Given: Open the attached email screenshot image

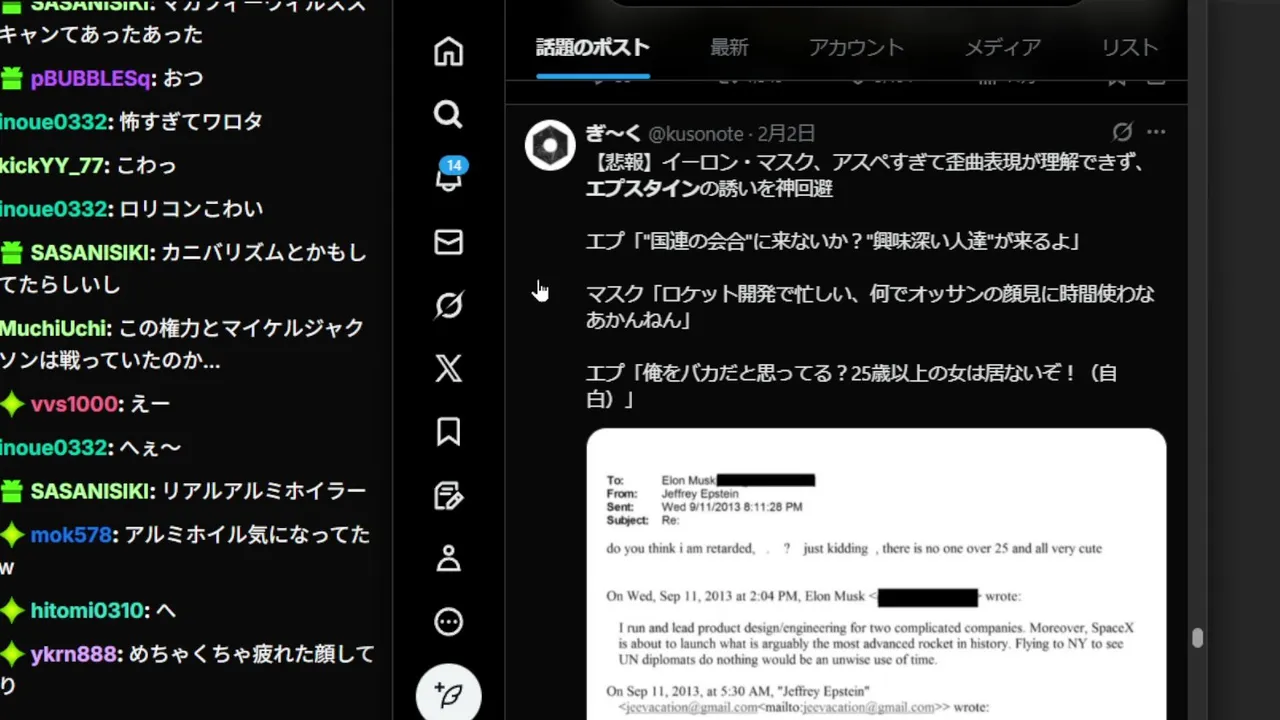Looking at the screenshot, I should click(x=876, y=574).
